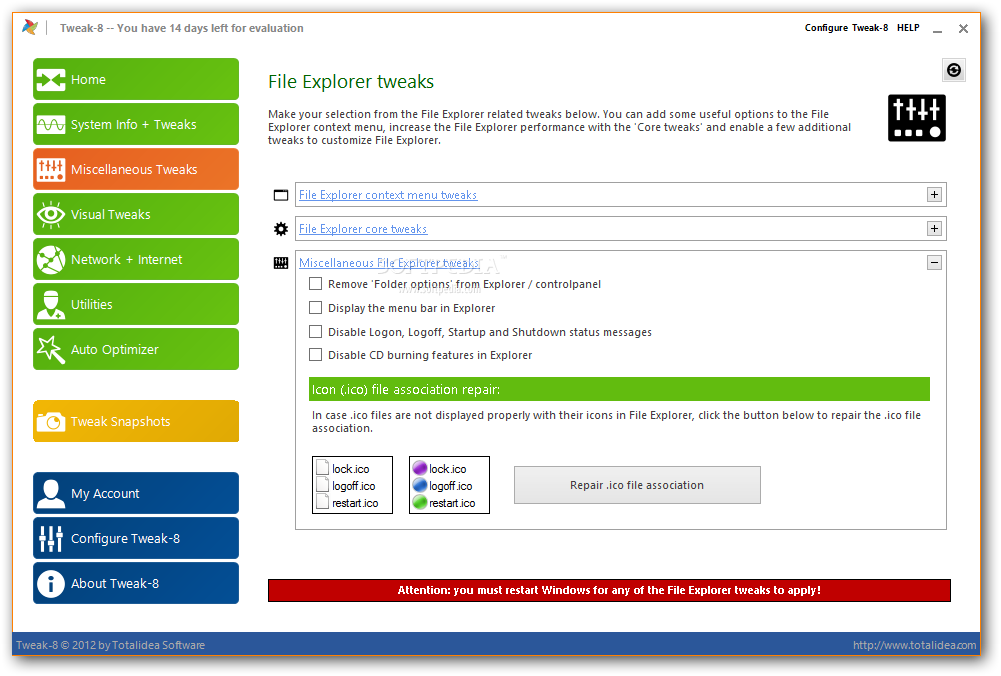Viewport: 1001px width, 676px height.
Task: Open About Tweak-8 page
Action: 136,583
